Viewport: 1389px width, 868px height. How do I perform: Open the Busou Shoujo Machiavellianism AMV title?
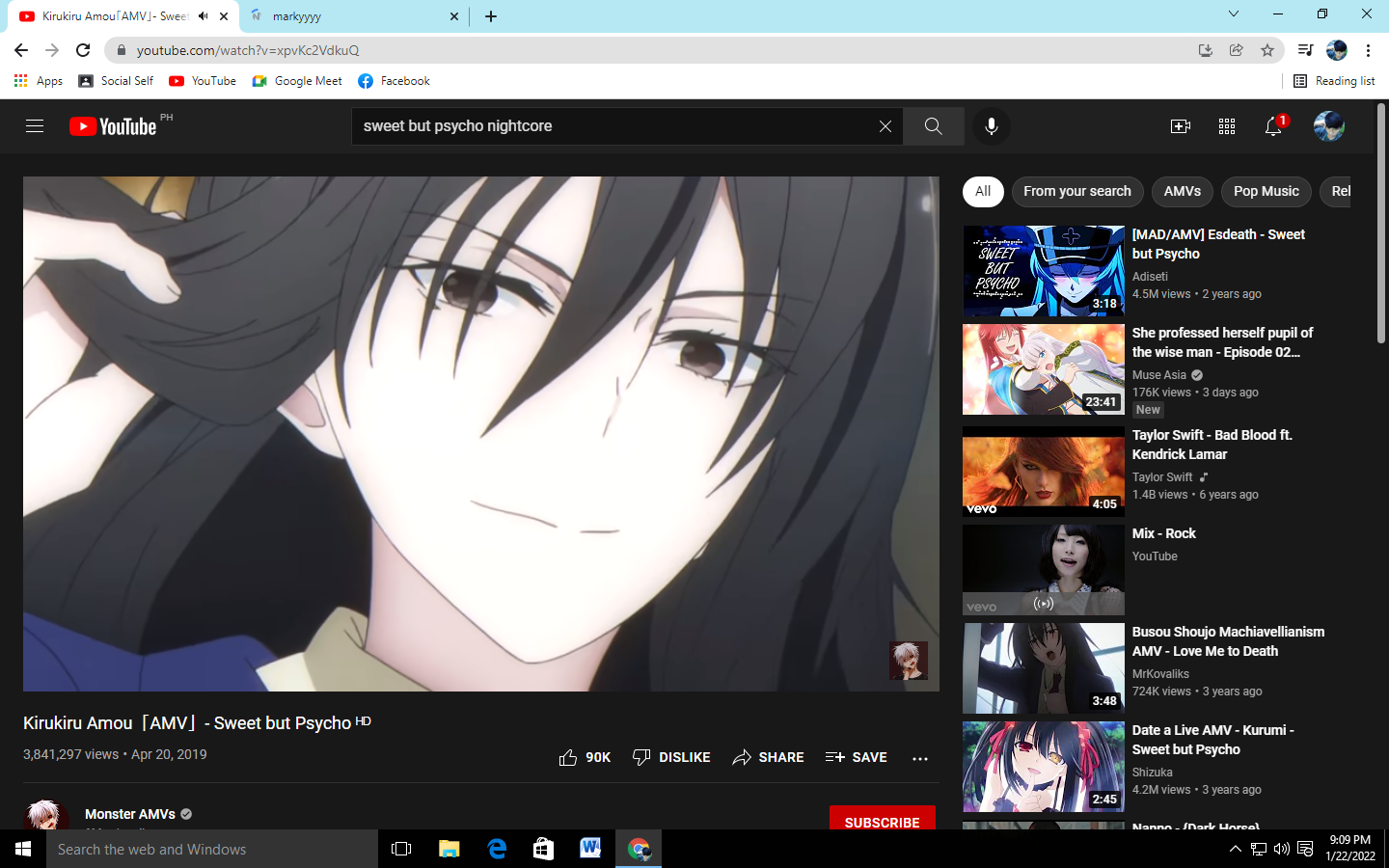tap(1228, 641)
